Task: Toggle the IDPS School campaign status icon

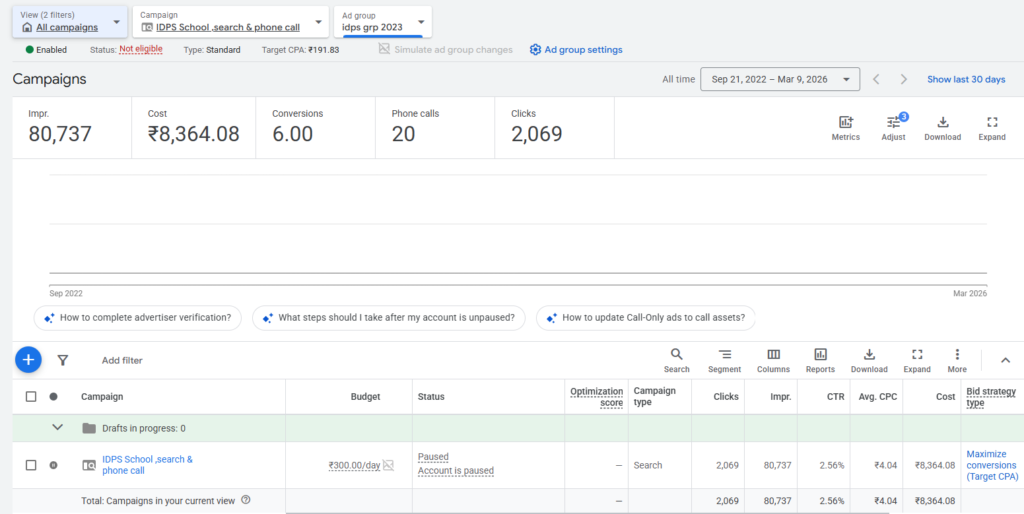Action: 54,465
